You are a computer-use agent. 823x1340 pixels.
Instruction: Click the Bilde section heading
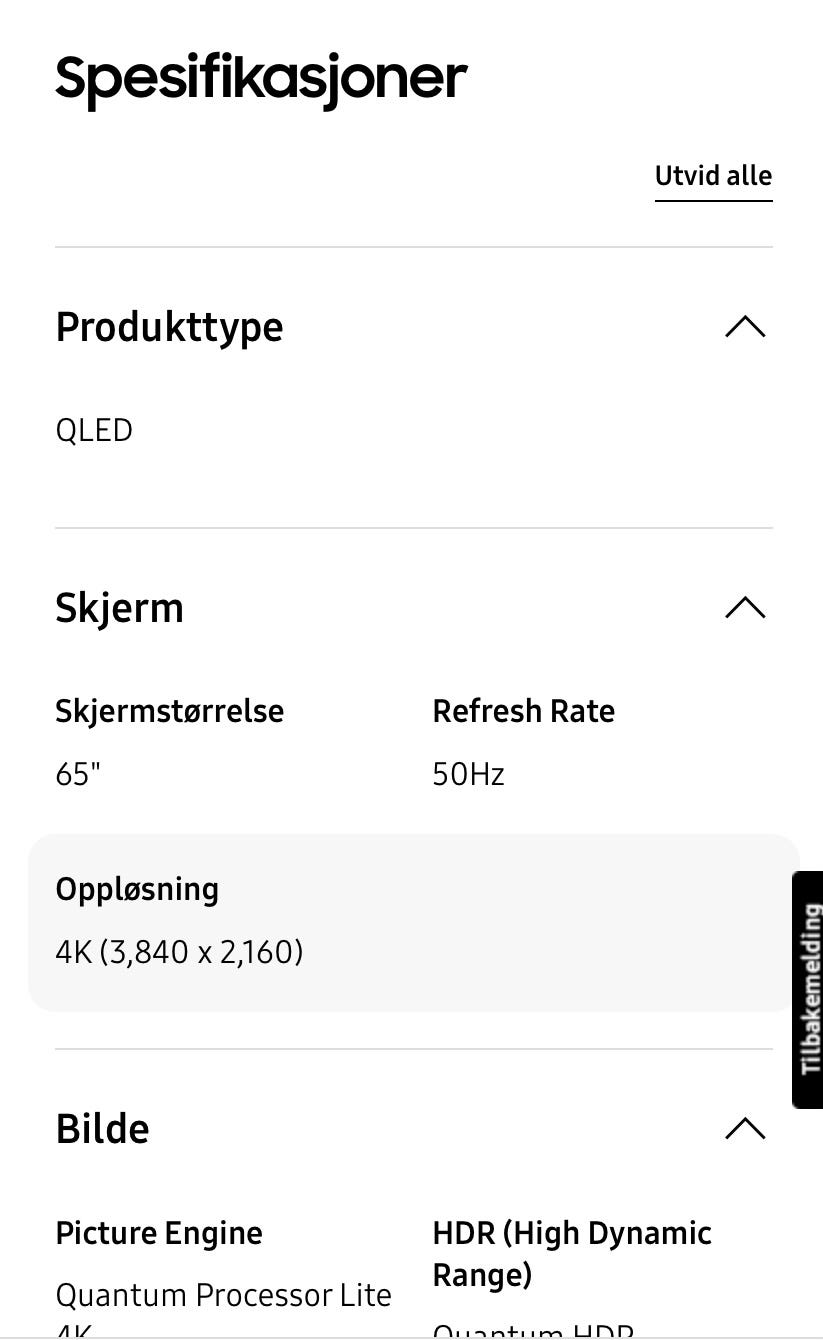point(102,1129)
